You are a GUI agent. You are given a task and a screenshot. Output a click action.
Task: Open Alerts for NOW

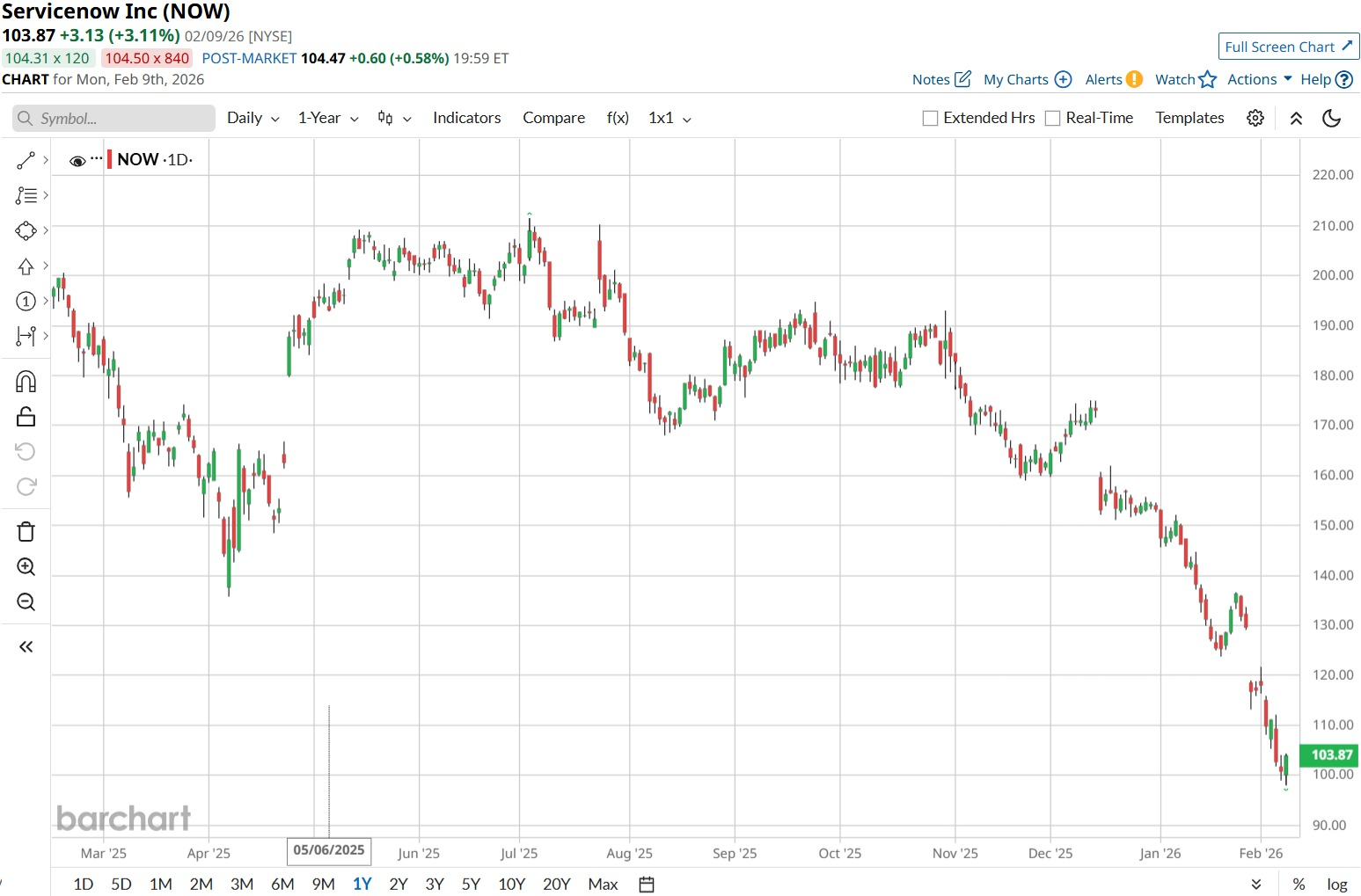[1114, 79]
